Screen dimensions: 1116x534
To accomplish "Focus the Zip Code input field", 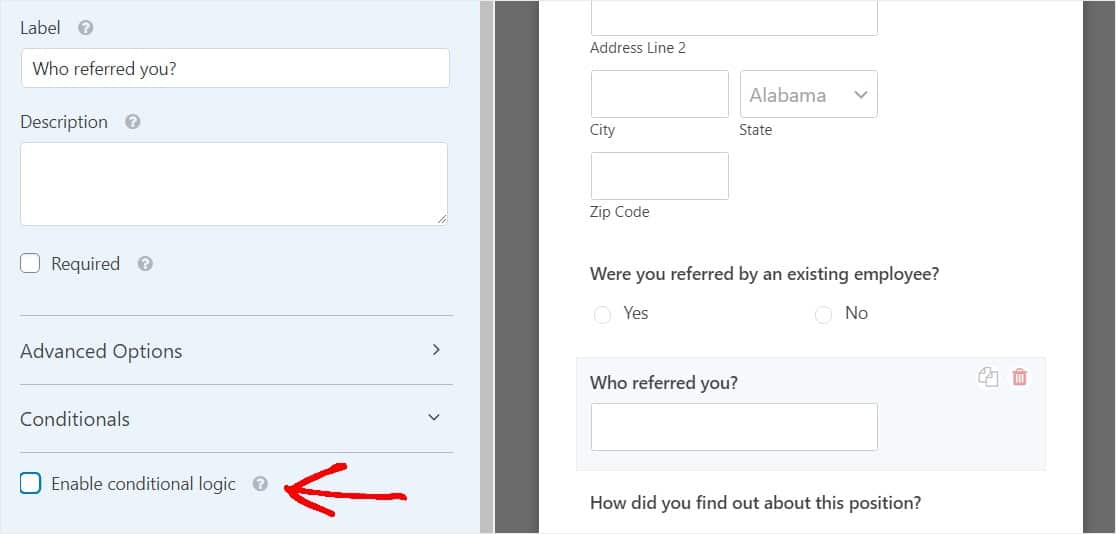I will click(x=660, y=176).
